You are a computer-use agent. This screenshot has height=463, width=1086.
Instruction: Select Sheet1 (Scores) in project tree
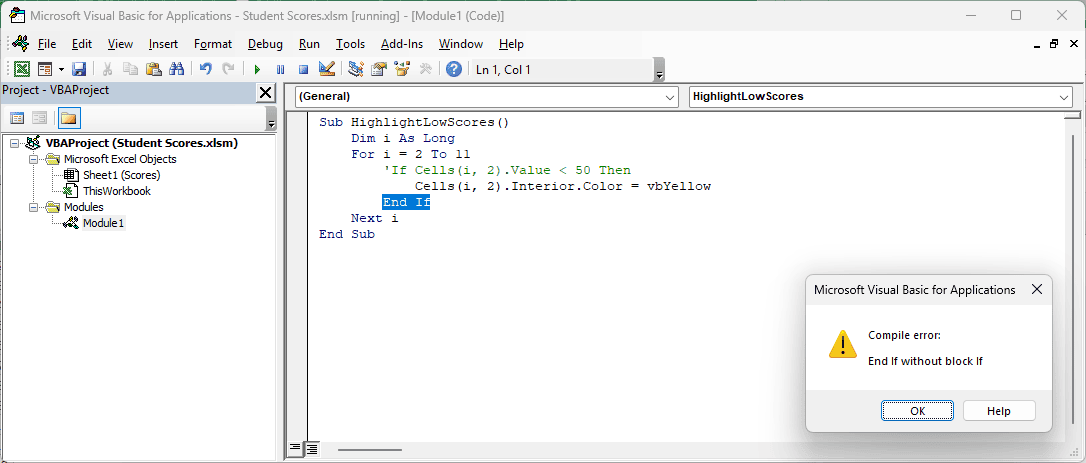121,175
